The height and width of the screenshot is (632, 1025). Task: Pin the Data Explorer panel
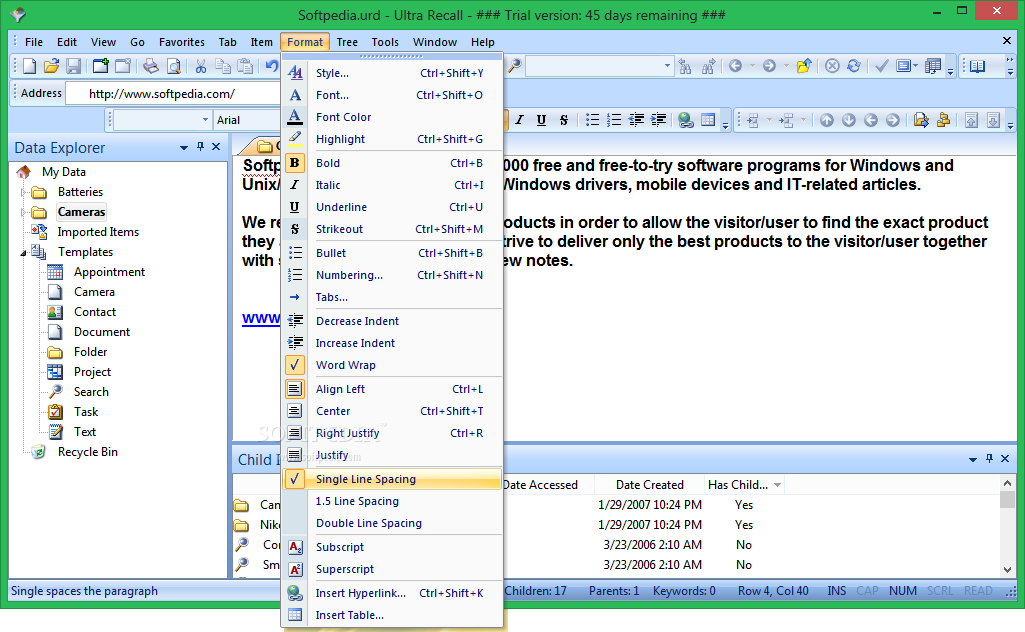pos(200,147)
